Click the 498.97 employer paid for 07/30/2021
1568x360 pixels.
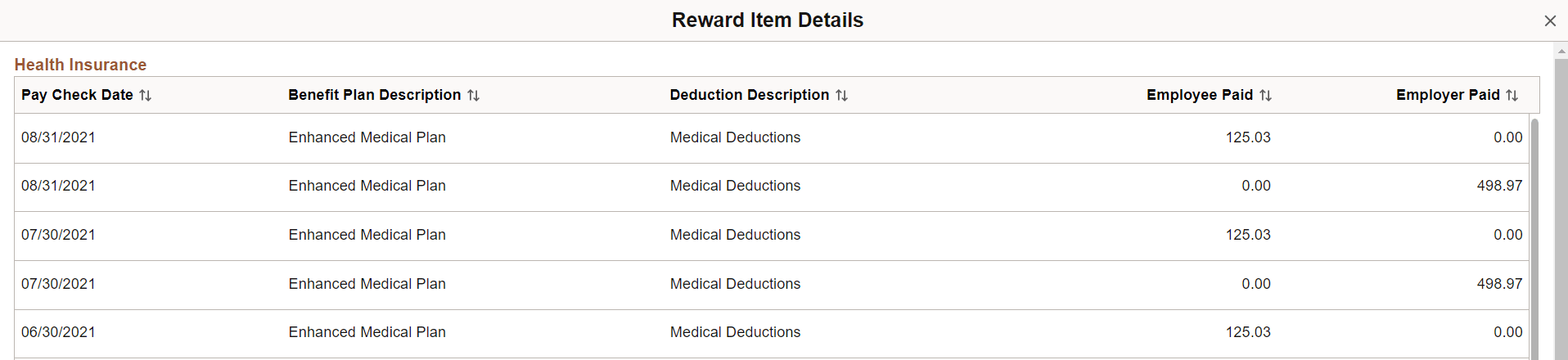[x=1499, y=284]
